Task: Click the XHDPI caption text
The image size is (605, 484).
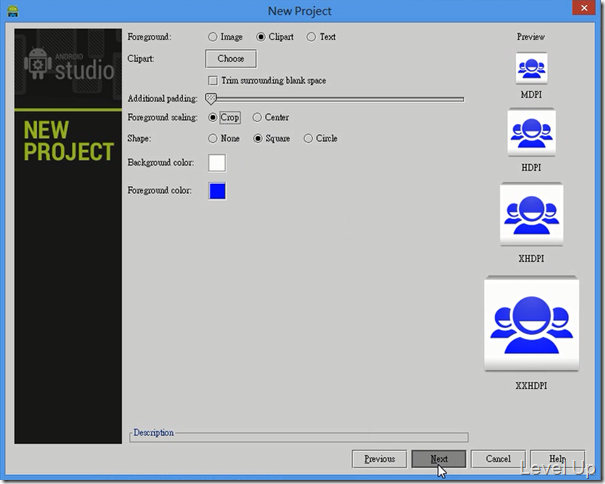Action: pyautogui.click(x=531, y=259)
